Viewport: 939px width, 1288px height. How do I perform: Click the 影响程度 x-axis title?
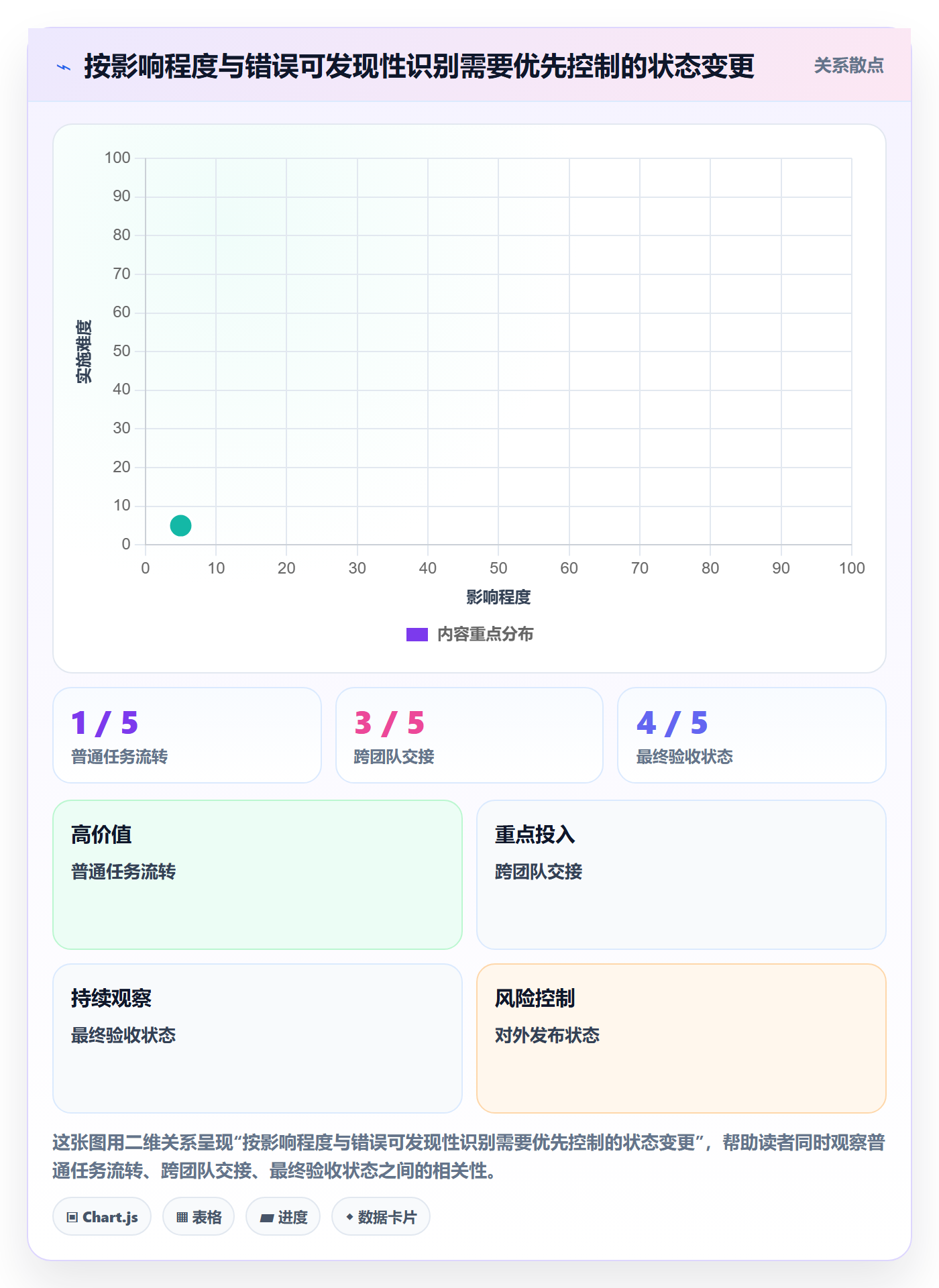click(x=498, y=597)
